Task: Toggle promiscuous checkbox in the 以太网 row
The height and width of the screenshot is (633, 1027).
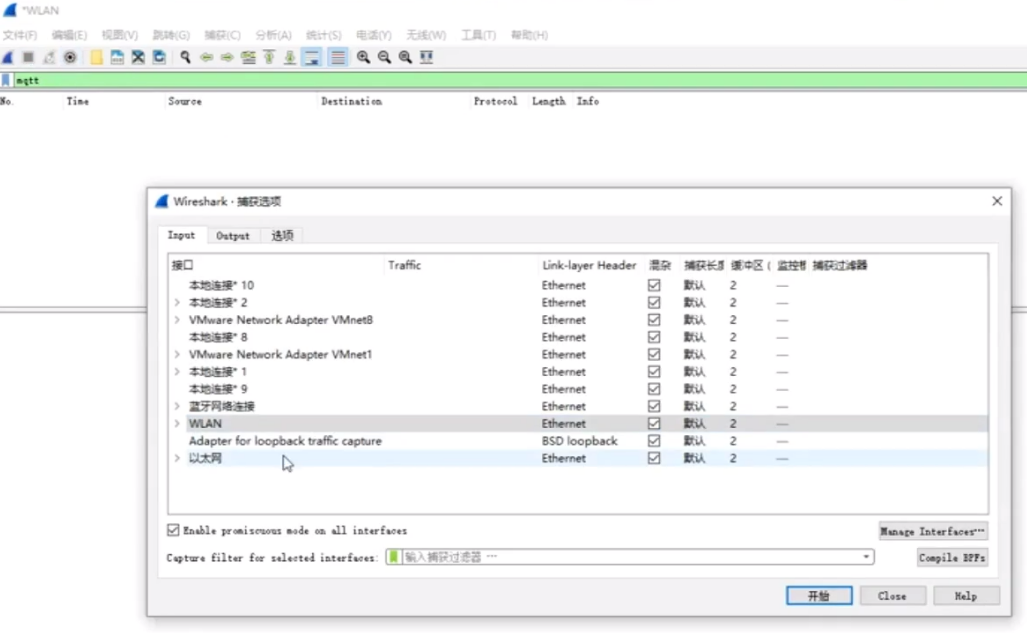Action: click(x=654, y=459)
